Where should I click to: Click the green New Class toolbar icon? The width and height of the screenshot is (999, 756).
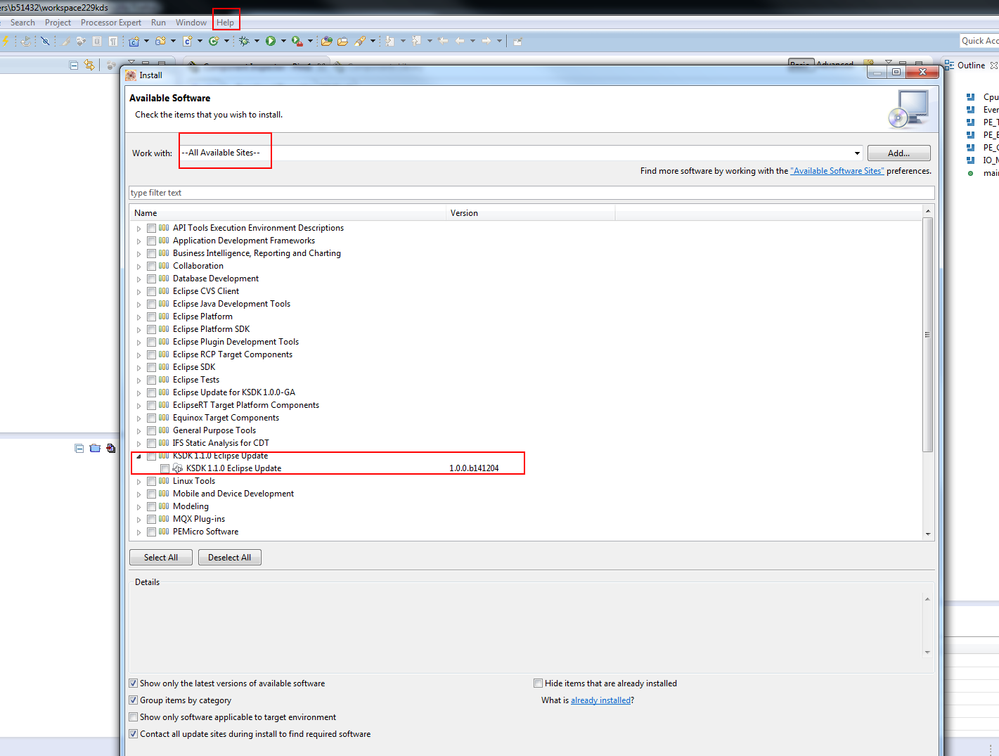coord(214,41)
